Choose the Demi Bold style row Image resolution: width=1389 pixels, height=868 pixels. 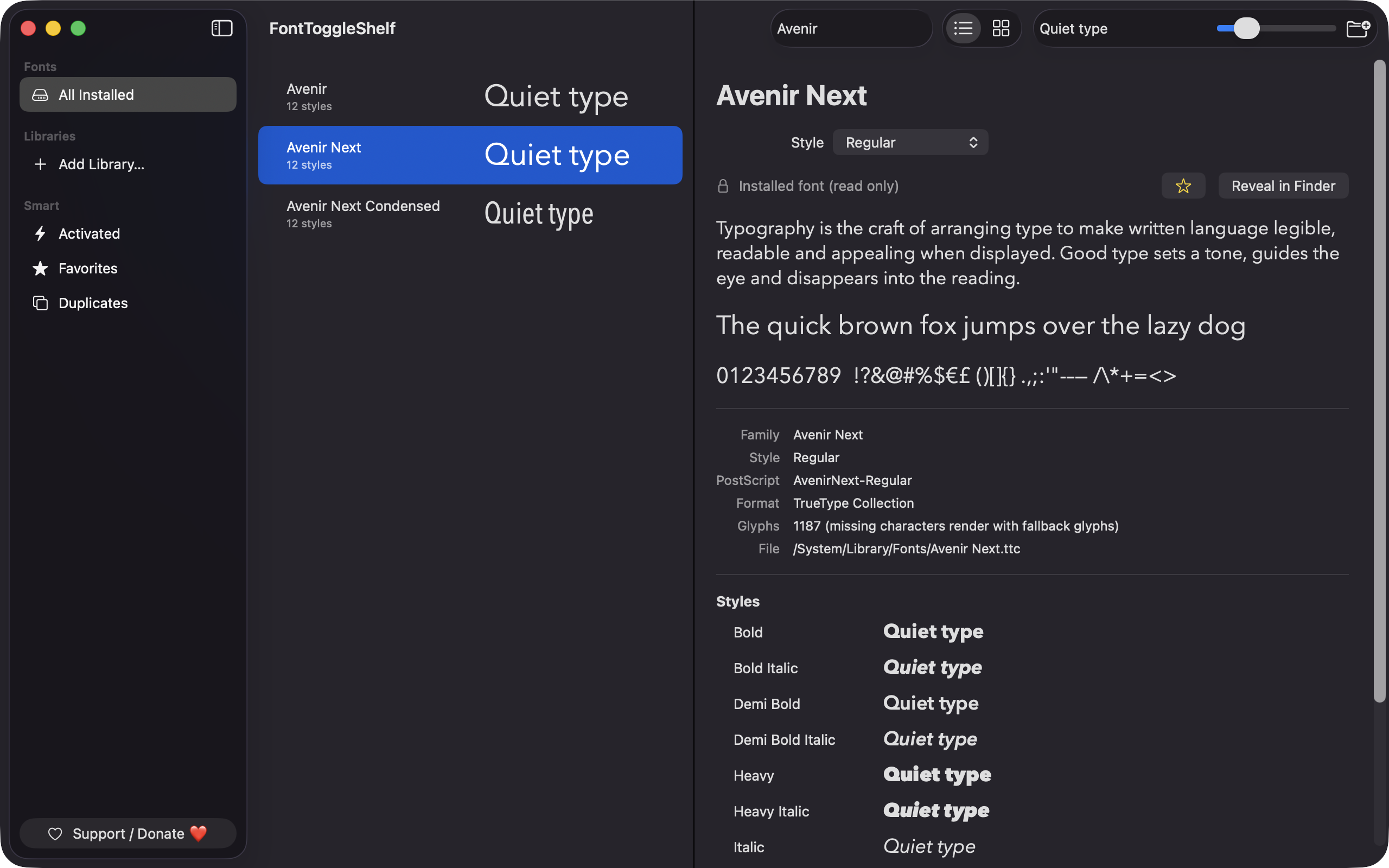[x=1032, y=704]
